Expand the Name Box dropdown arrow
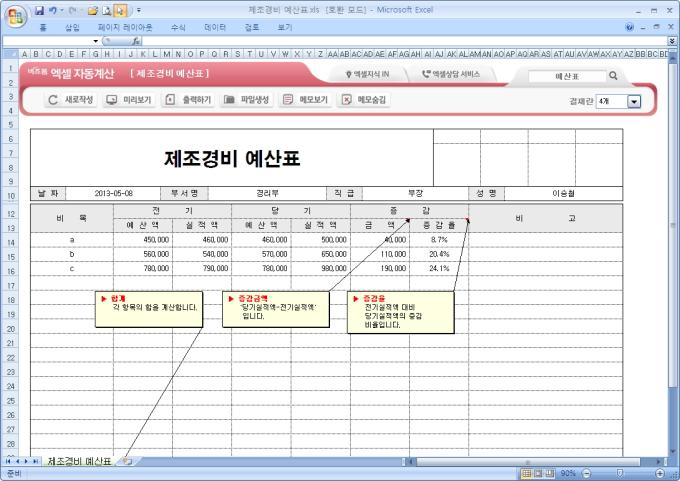The height and width of the screenshot is (481, 680). coord(95,41)
